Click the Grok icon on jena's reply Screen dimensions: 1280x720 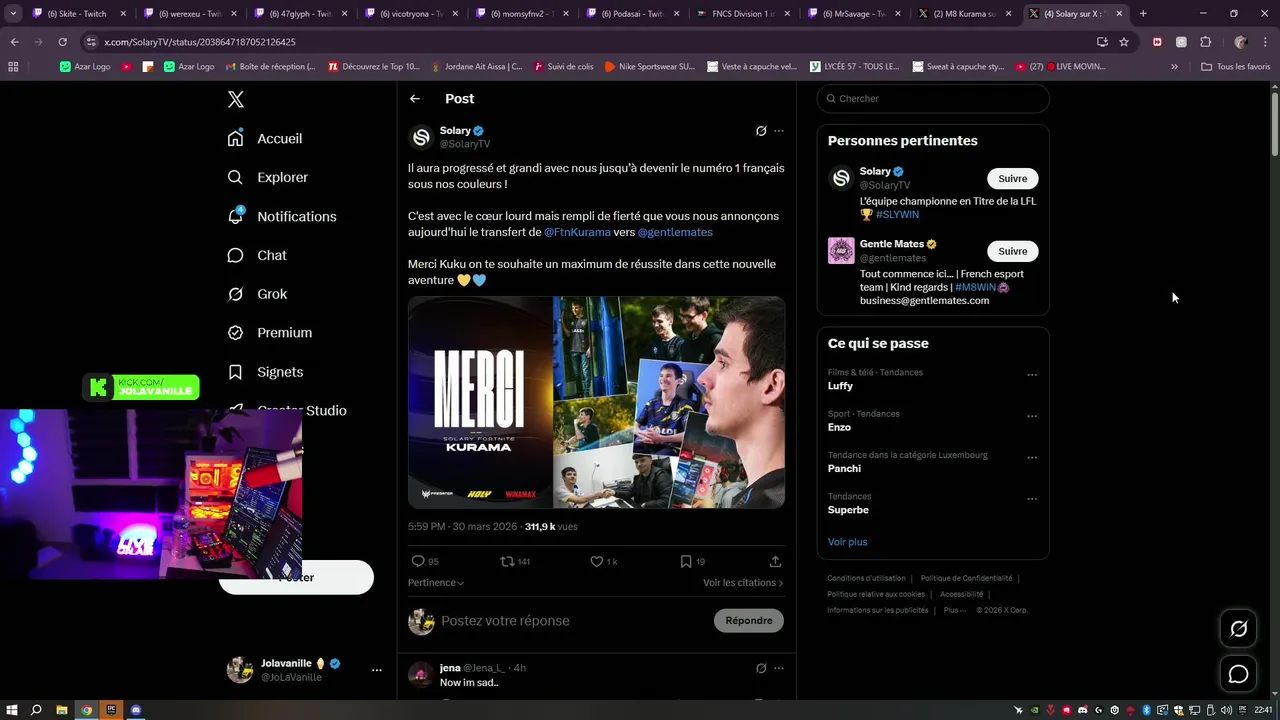[761, 668]
